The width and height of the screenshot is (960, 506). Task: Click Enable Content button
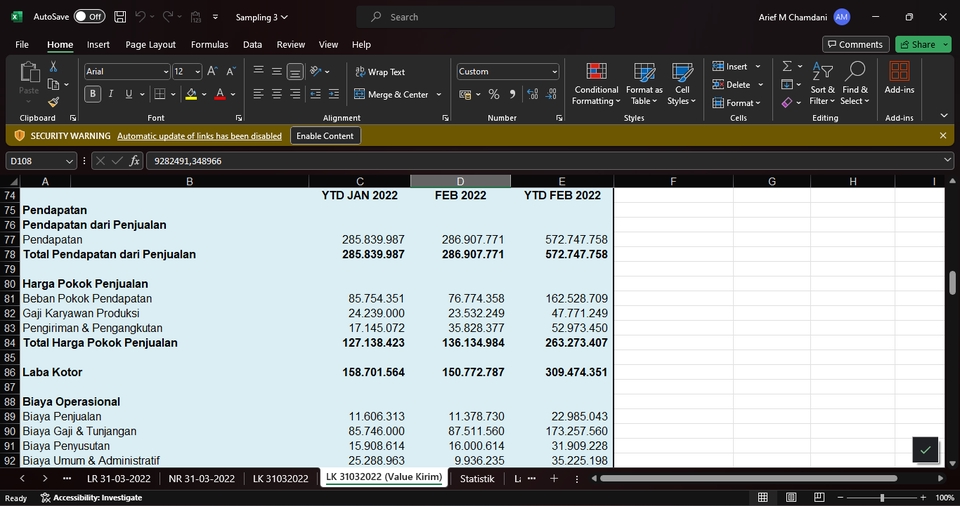pyautogui.click(x=324, y=136)
